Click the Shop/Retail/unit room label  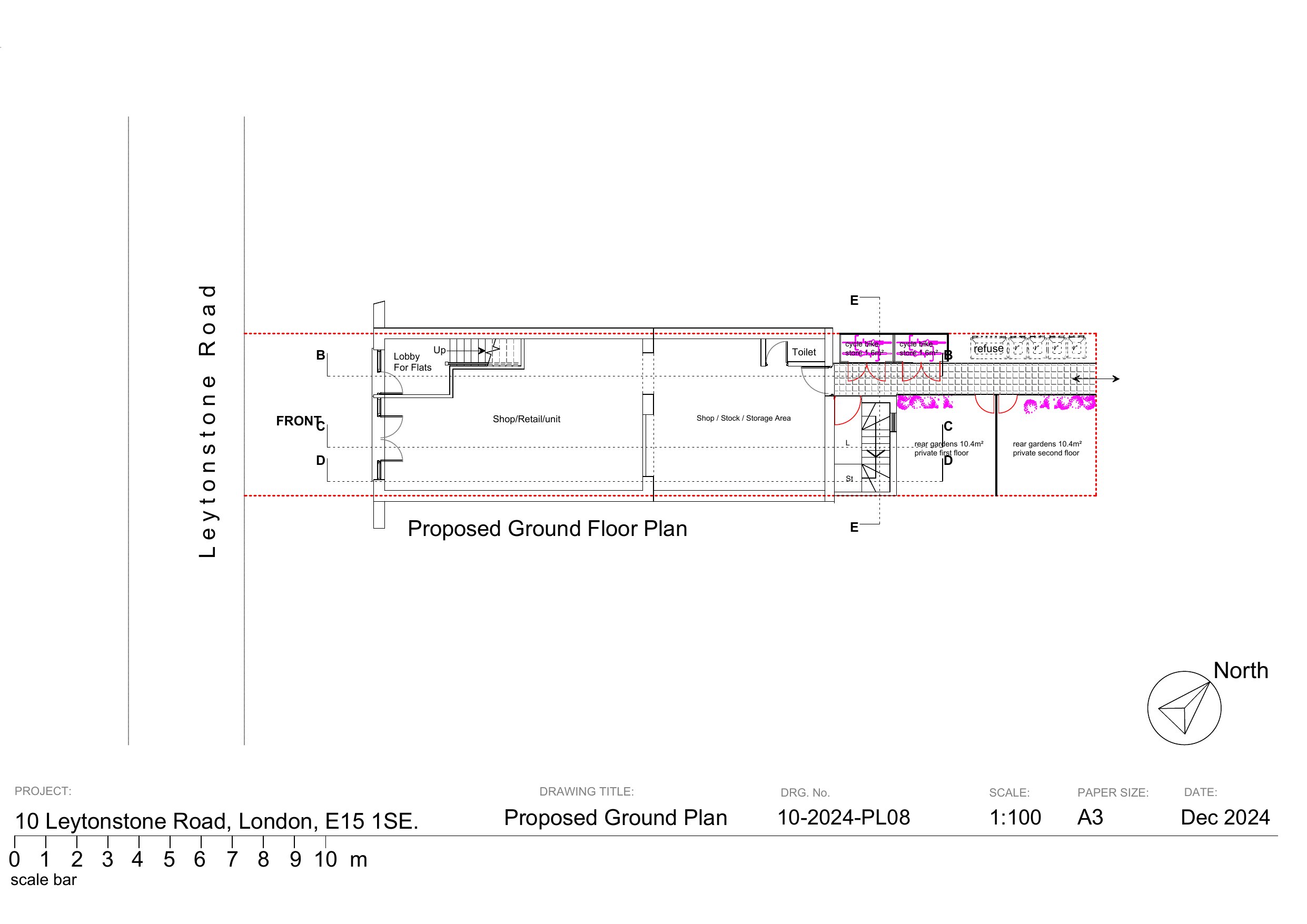click(x=526, y=419)
